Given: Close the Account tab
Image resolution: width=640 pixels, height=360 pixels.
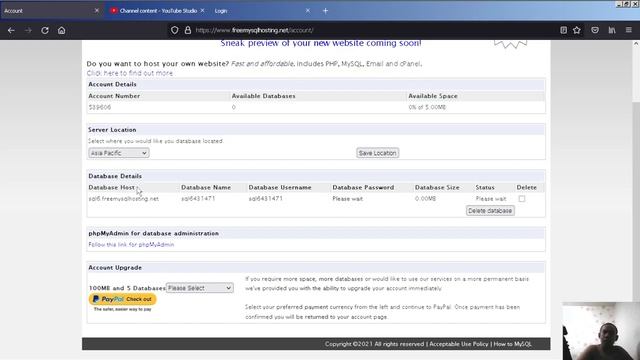Looking at the screenshot, I should [97, 11].
